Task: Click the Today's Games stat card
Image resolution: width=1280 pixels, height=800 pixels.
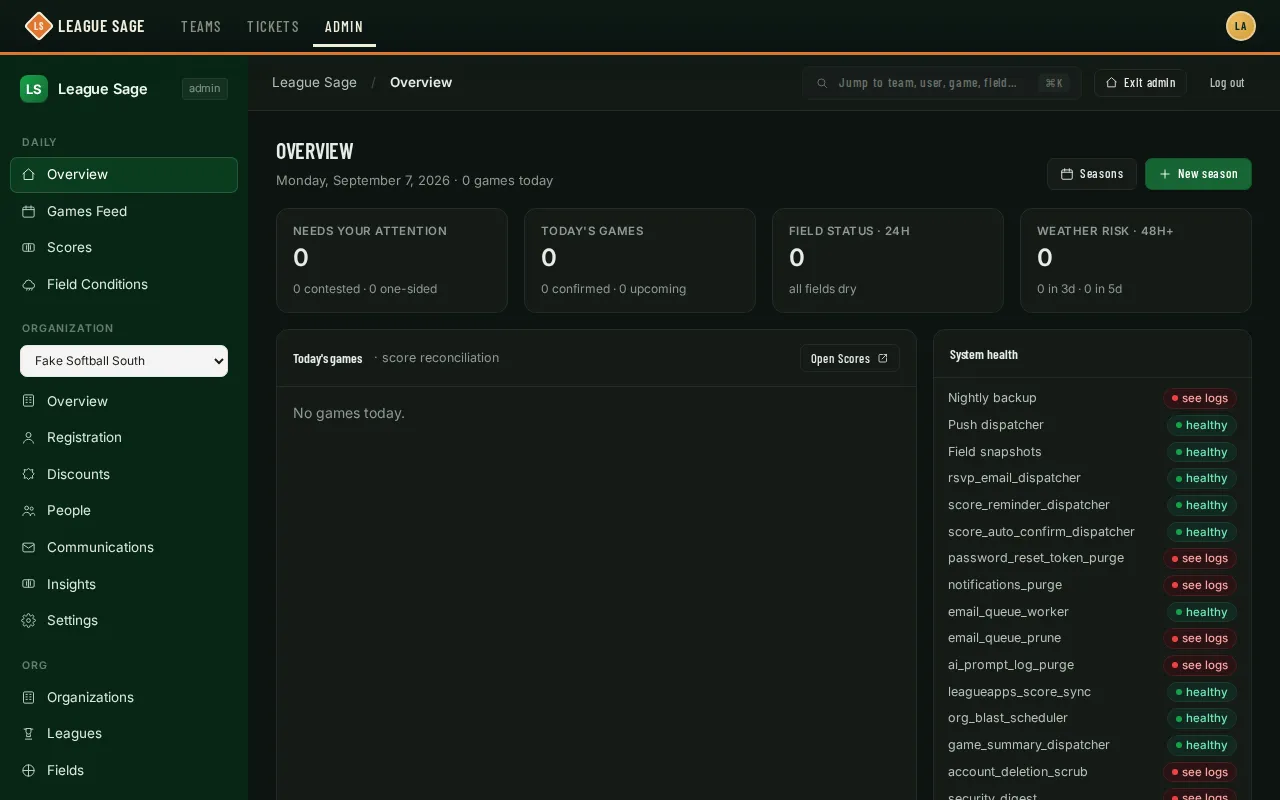Action: point(640,261)
